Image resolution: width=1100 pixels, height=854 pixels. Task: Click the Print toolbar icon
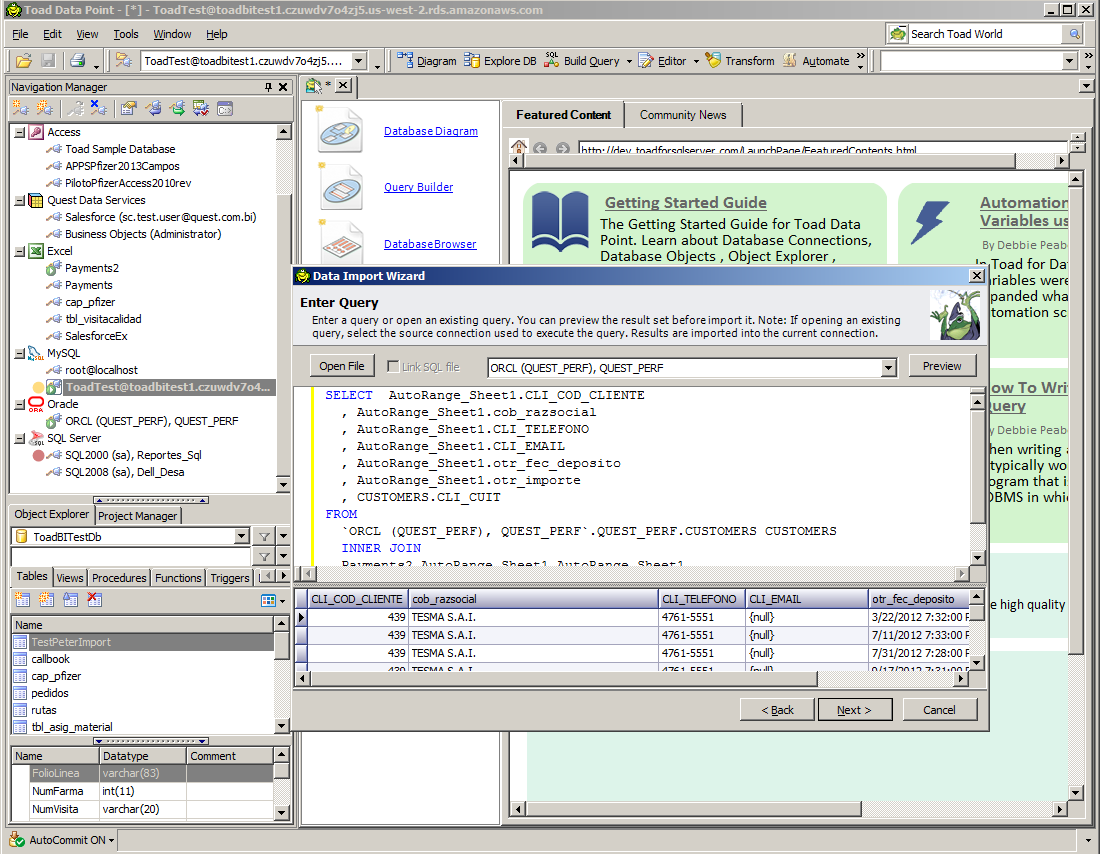77,61
